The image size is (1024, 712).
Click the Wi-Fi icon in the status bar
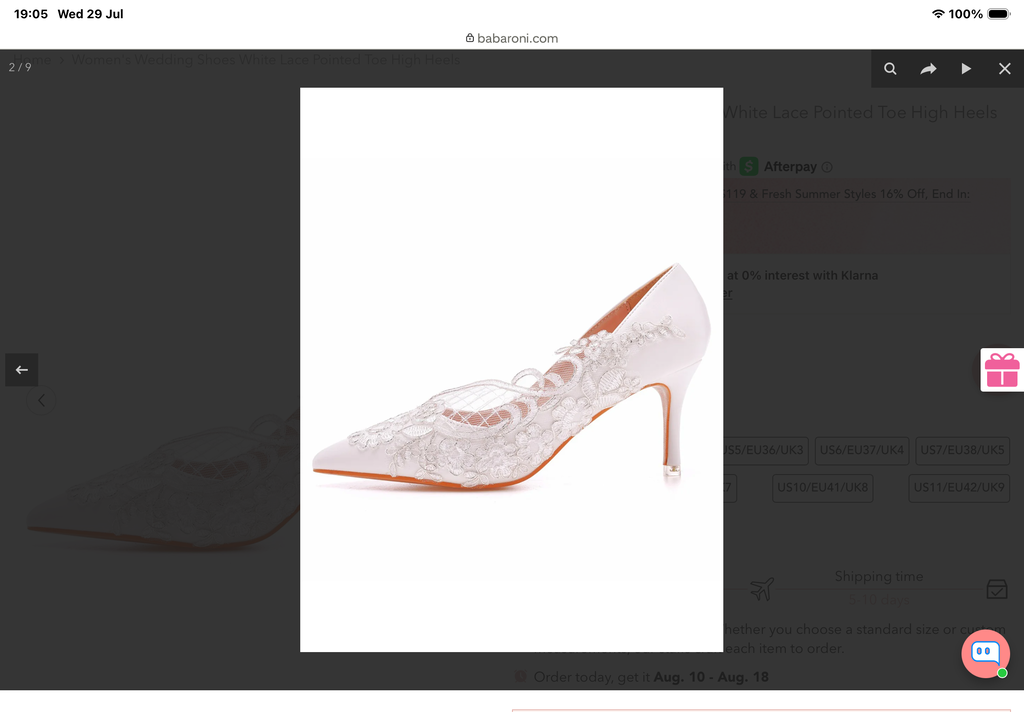pos(938,14)
